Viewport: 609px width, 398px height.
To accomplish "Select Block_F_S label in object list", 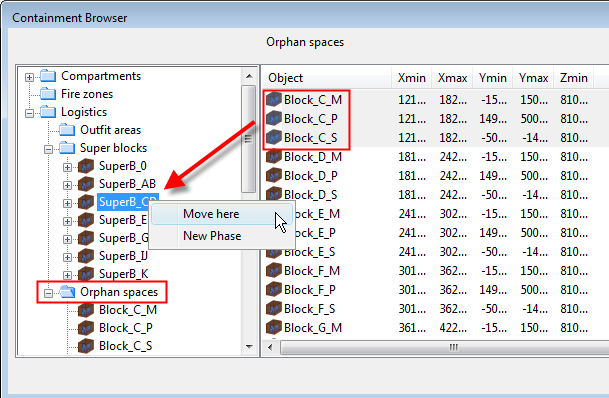I will pyautogui.click(x=310, y=309).
